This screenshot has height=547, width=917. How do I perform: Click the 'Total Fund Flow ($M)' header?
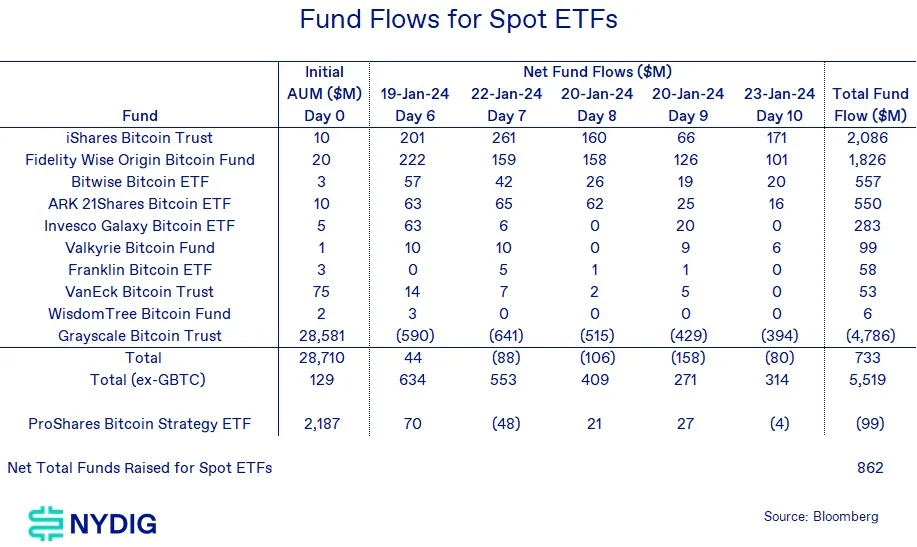pyautogui.click(x=870, y=105)
